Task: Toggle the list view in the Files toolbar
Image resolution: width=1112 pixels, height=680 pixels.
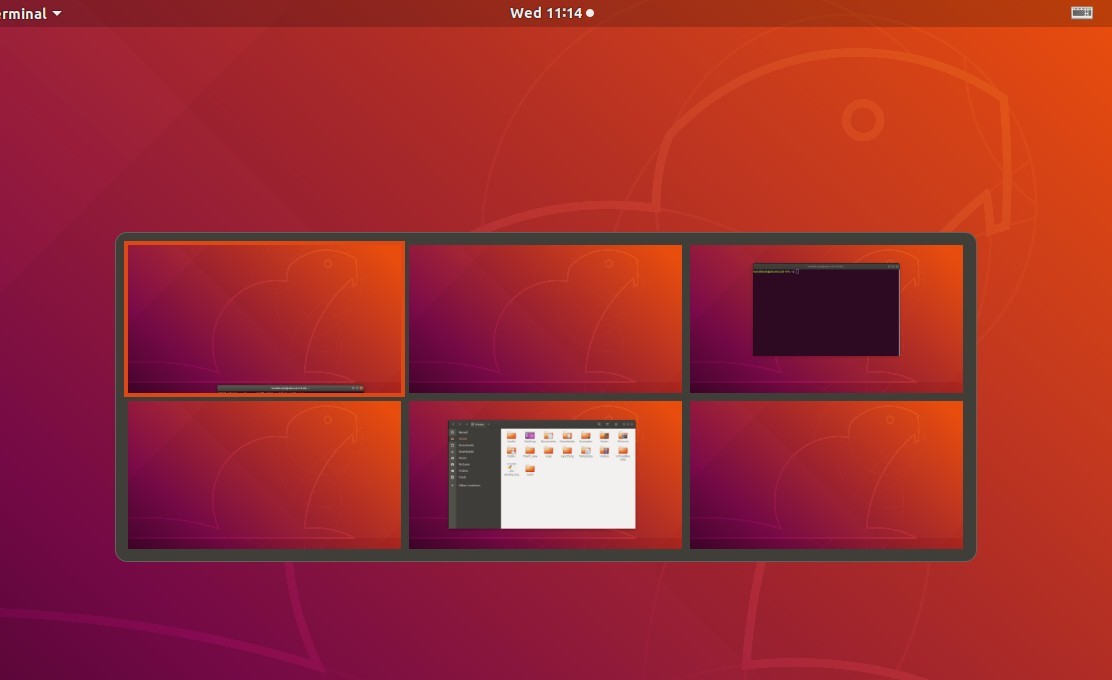Action: 607,423
